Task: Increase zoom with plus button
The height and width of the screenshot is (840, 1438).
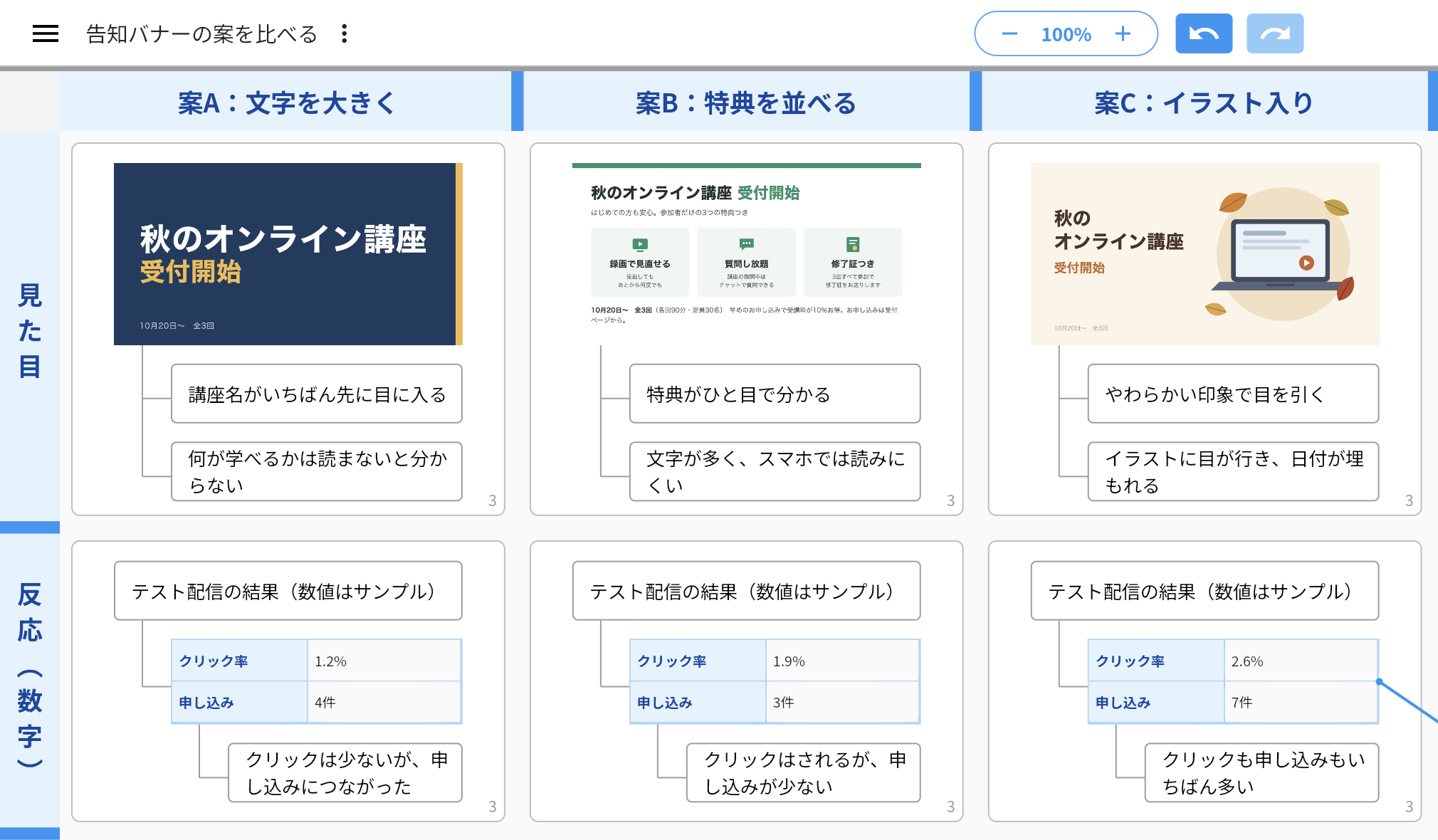Action: tap(1123, 33)
